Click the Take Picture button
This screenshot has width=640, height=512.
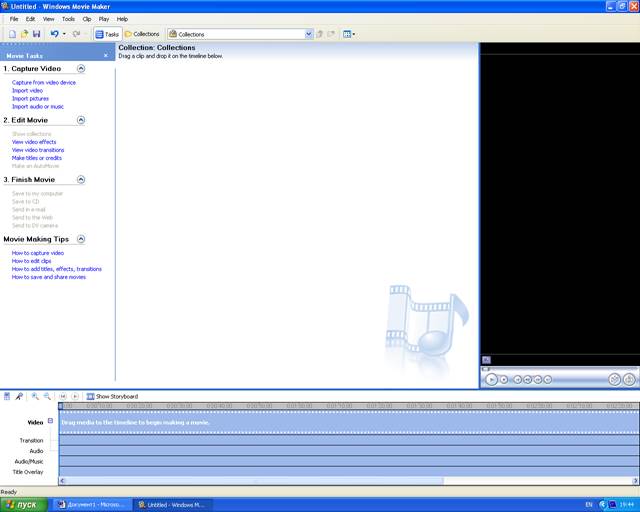click(629, 380)
